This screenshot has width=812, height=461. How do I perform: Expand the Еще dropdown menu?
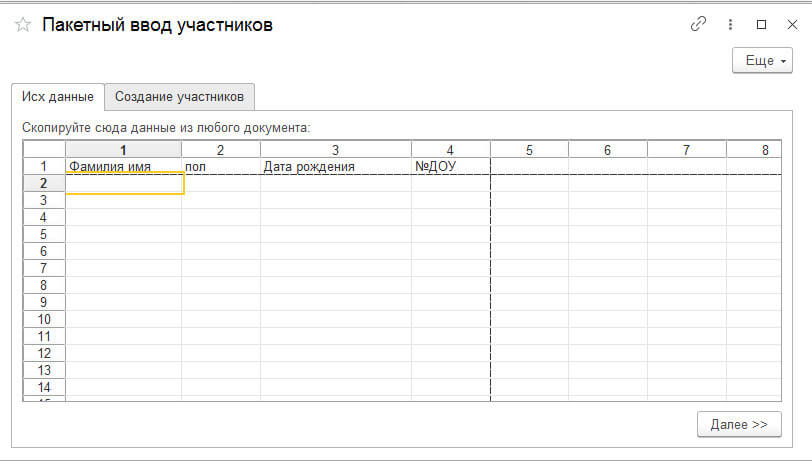pos(762,61)
